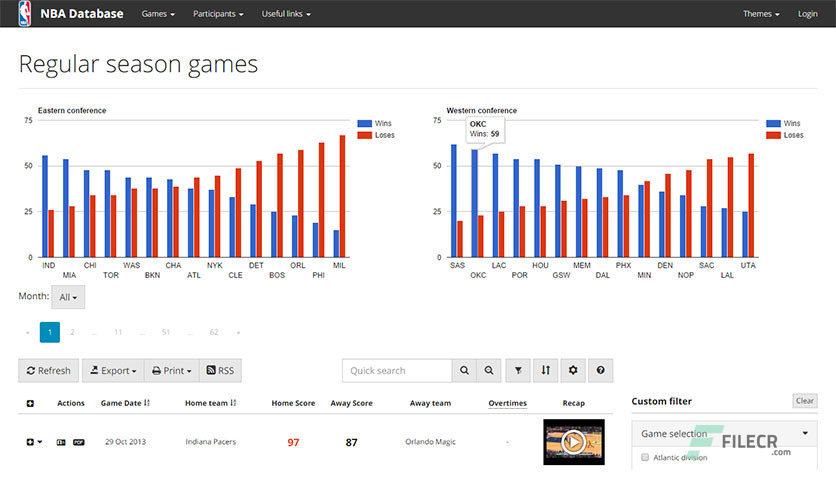Viewport: 836px width, 484px height.
Task: Click the Overtimes column header
Action: pos(508,404)
